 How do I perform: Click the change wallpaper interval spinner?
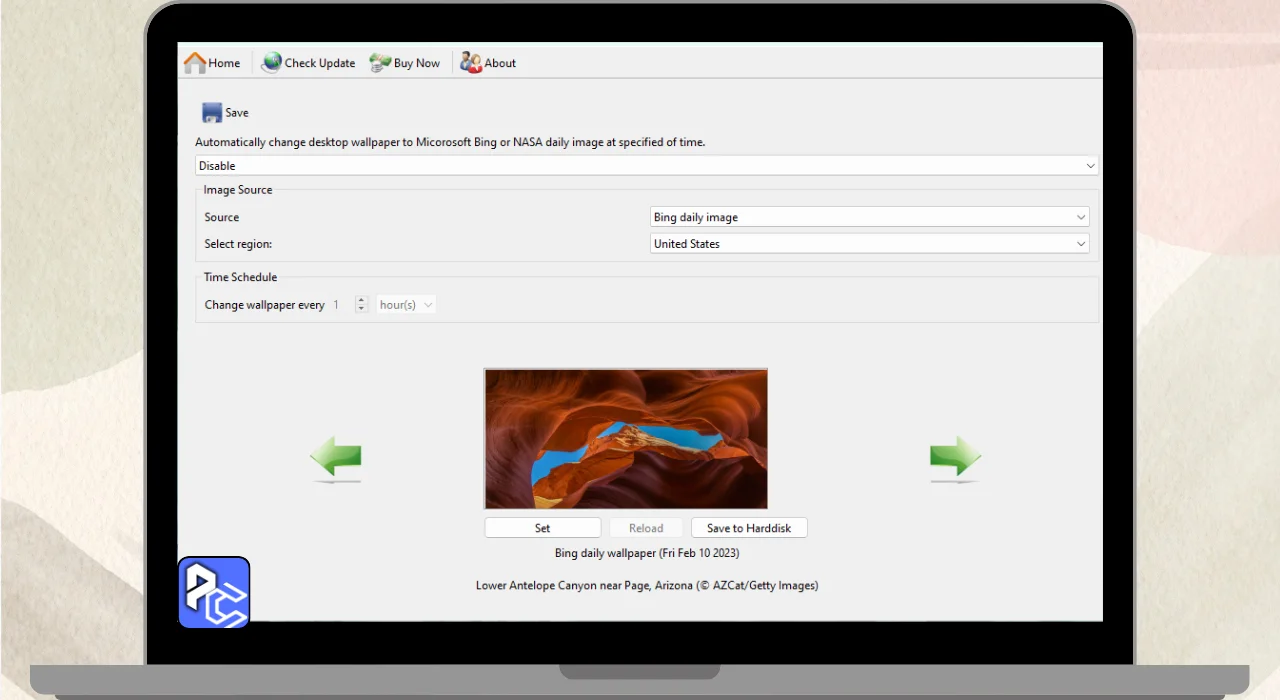[x=362, y=305]
